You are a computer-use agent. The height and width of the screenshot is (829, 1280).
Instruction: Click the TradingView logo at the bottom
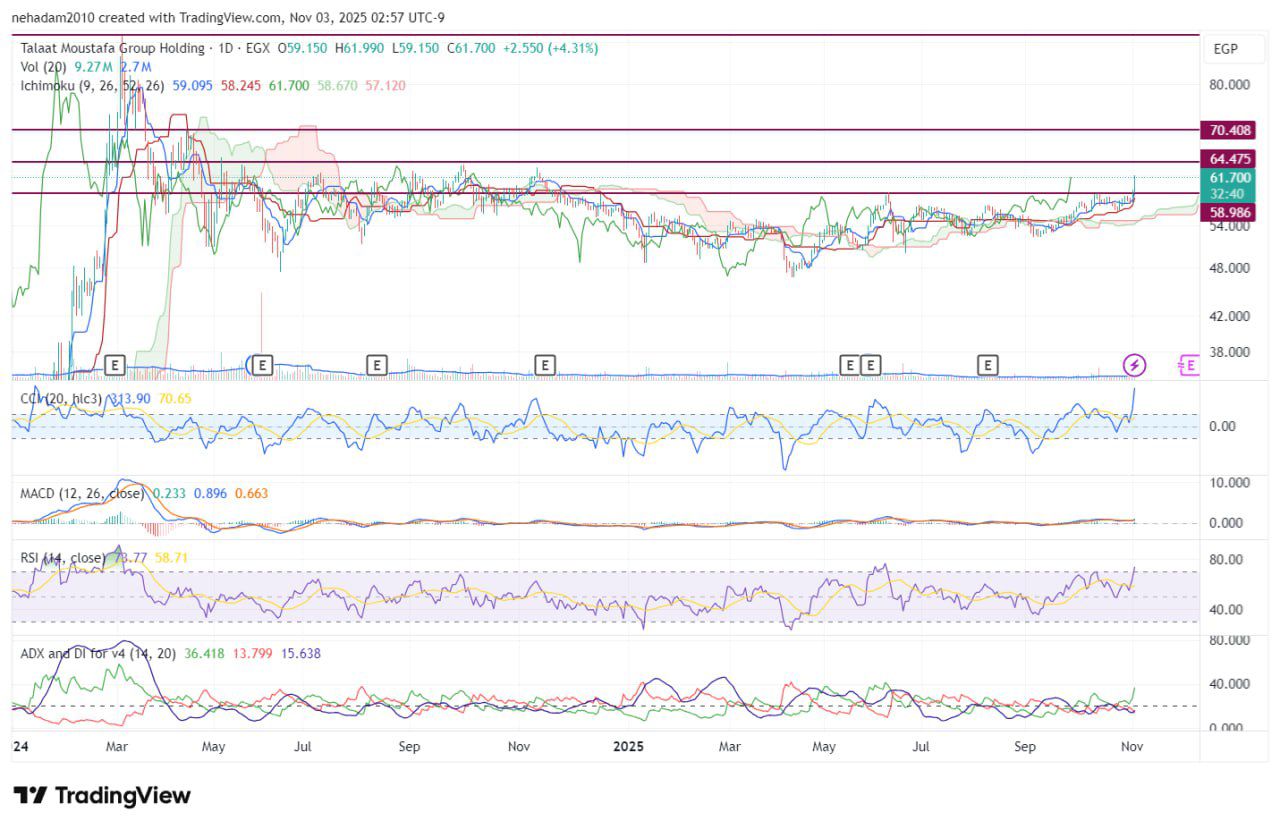(102, 796)
